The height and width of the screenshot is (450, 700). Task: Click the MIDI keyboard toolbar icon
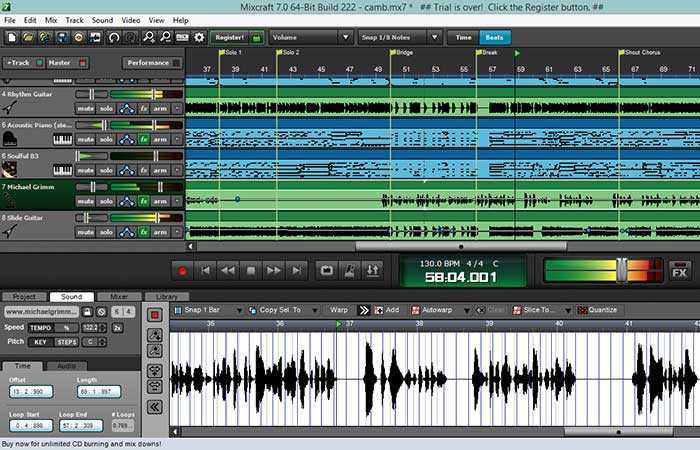[182, 38]
